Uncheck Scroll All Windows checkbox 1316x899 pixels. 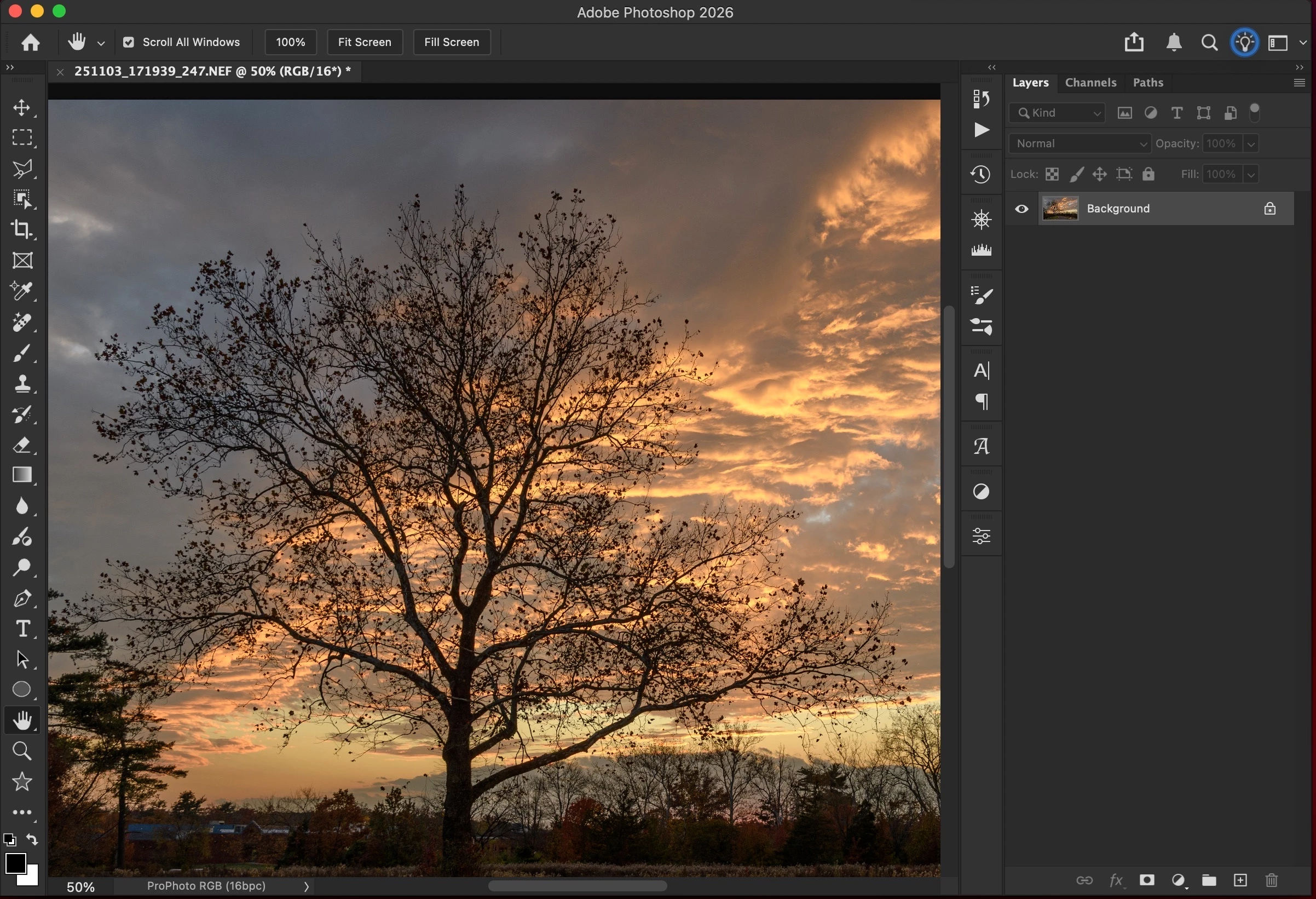[129, 42]
